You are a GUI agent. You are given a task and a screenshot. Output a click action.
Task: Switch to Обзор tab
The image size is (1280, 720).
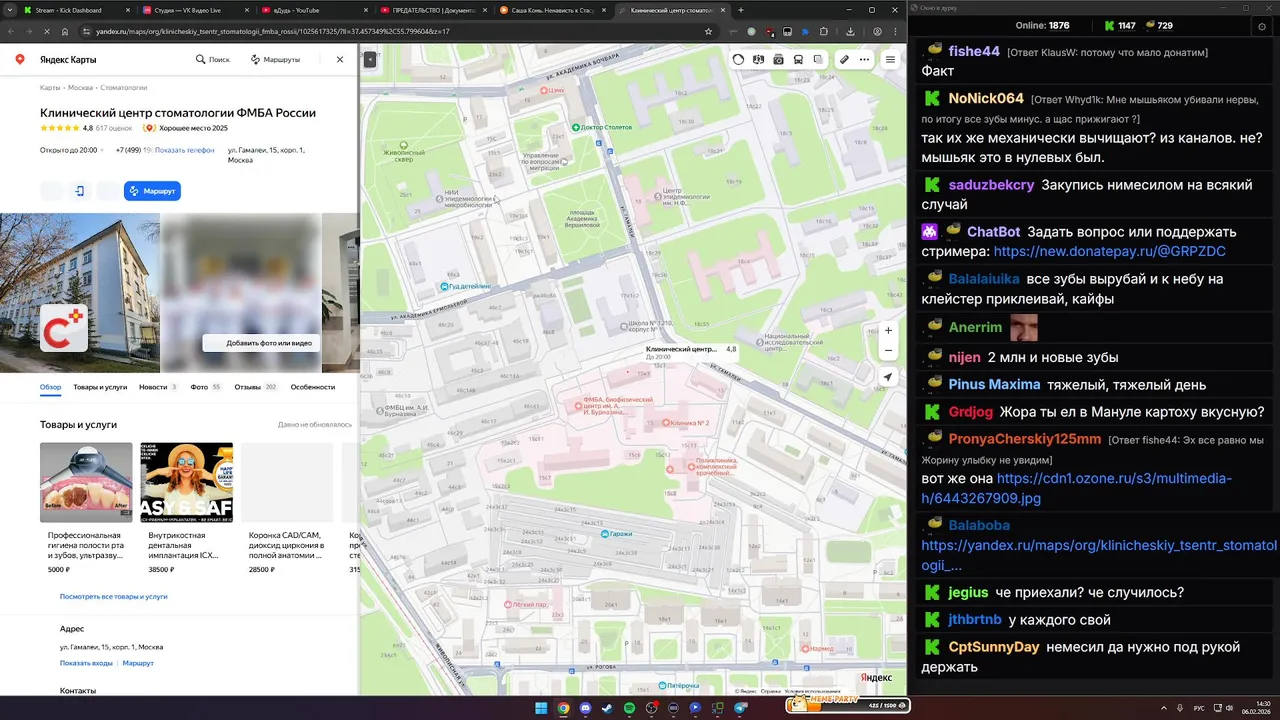coord(50,386)
